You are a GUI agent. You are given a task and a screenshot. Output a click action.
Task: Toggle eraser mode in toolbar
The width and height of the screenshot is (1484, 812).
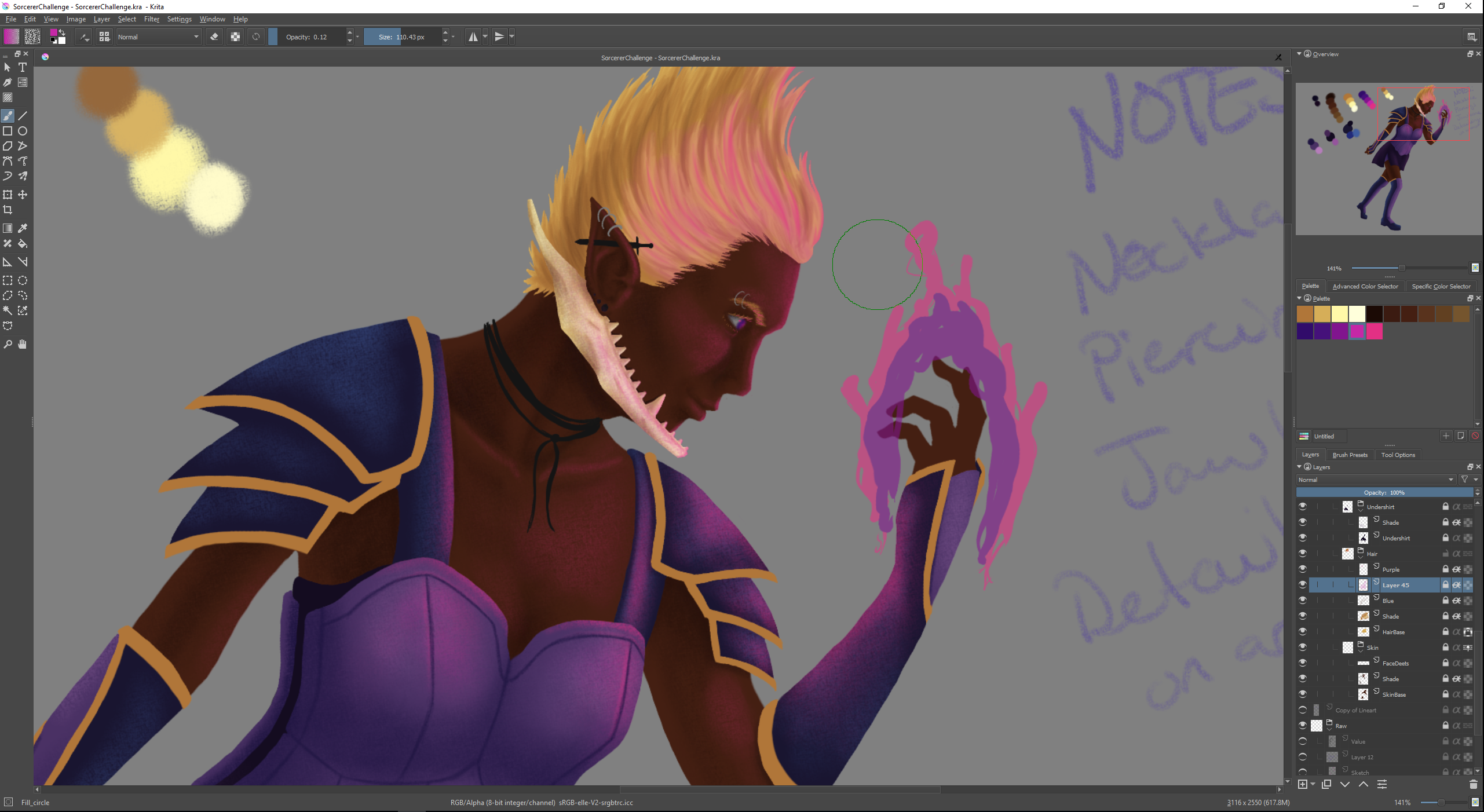coord(214,37)
